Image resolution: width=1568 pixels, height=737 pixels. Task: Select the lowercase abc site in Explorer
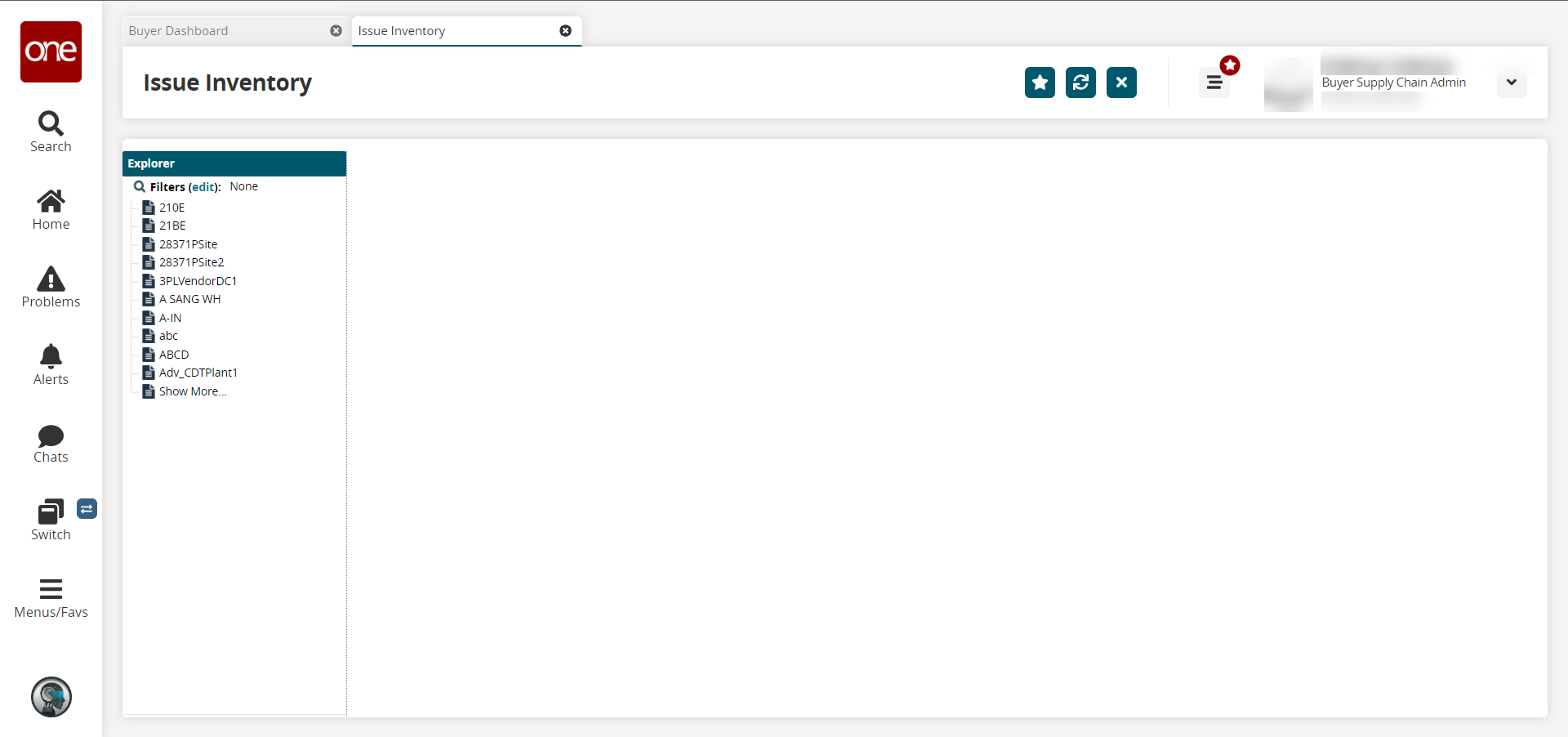pos(168,336)
